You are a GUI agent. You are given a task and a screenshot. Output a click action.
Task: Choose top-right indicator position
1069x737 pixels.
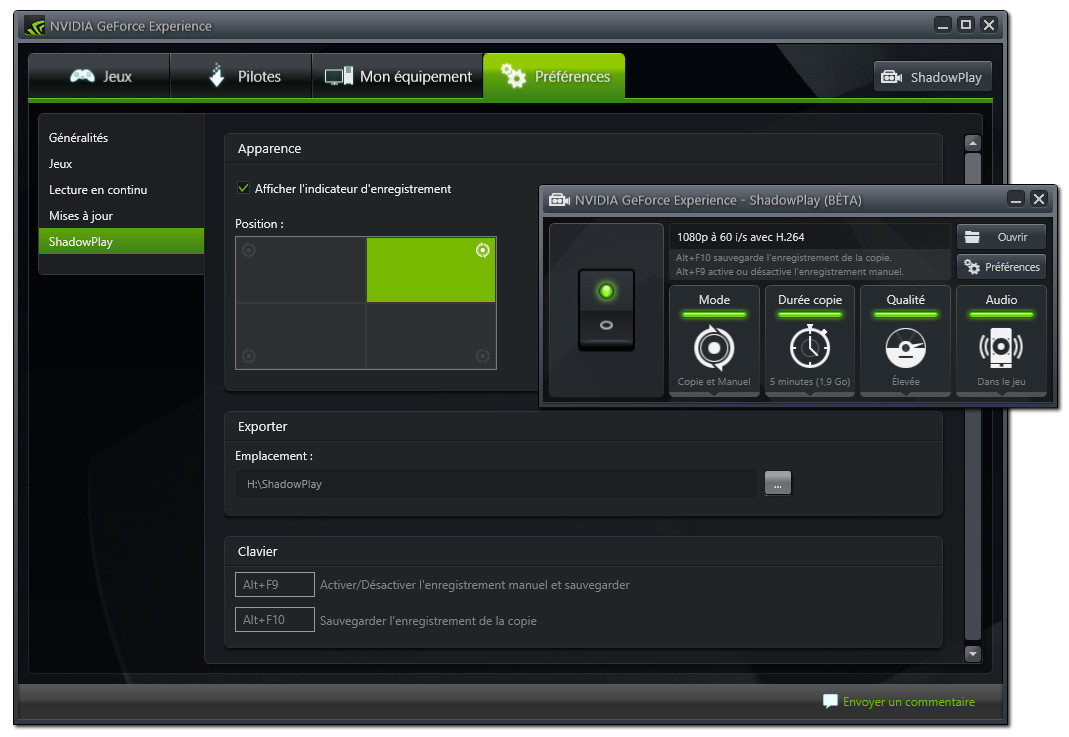431,270
